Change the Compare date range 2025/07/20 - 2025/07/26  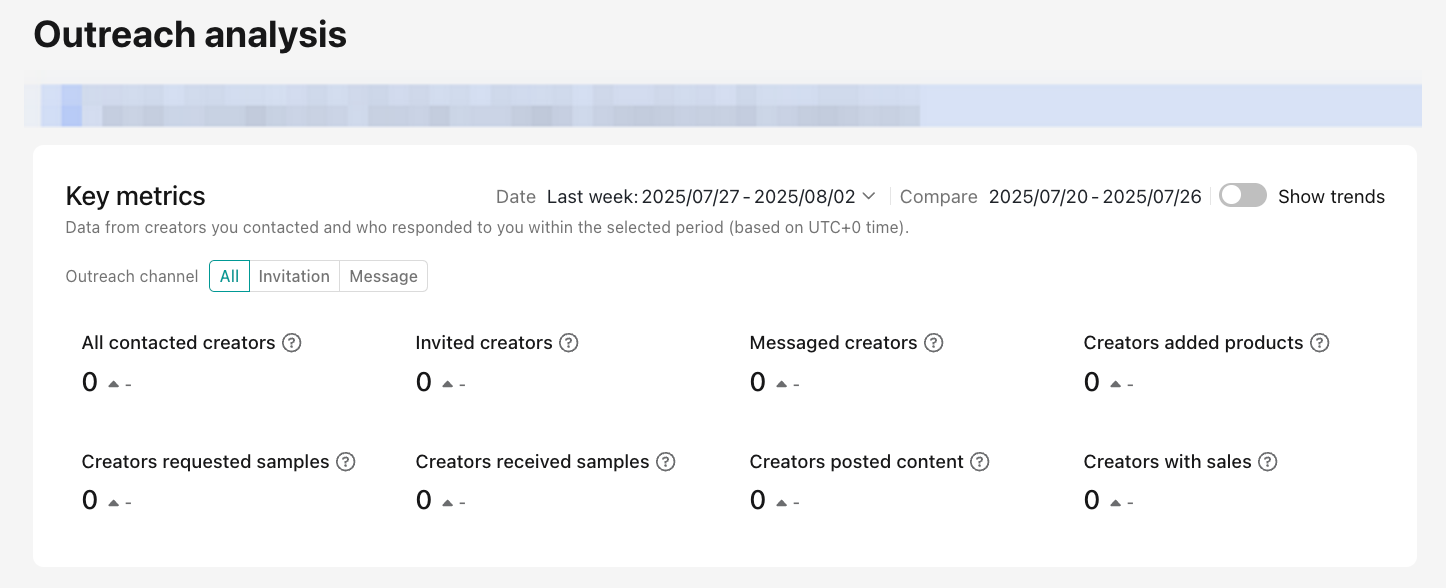click(1095, 196)
